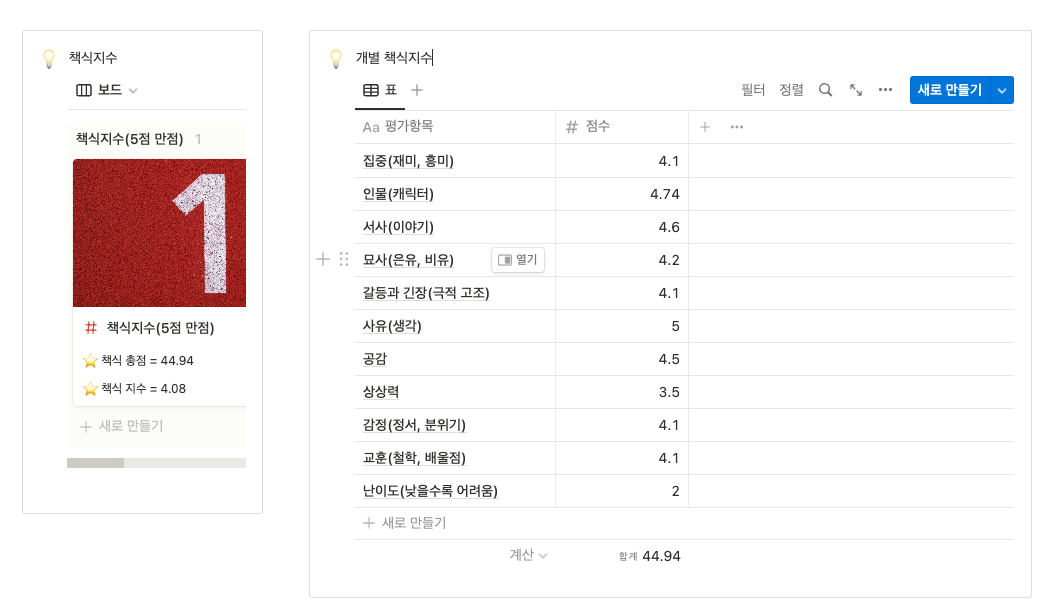Open search with the magnifier icon

click(825, 89)
